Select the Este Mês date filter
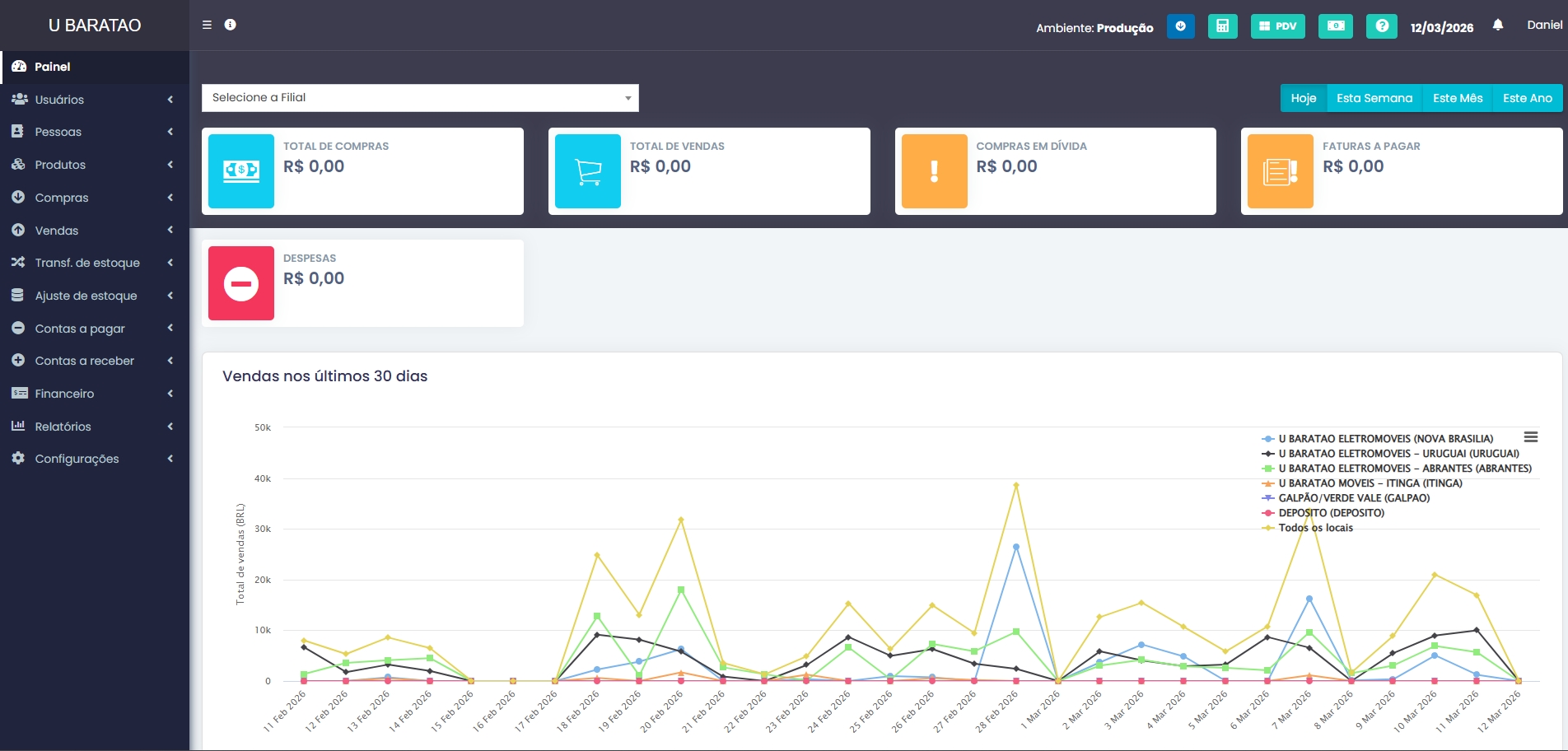Viewport: 1568px width, 751px height. pyautogui.click(x=1457, y=98)
